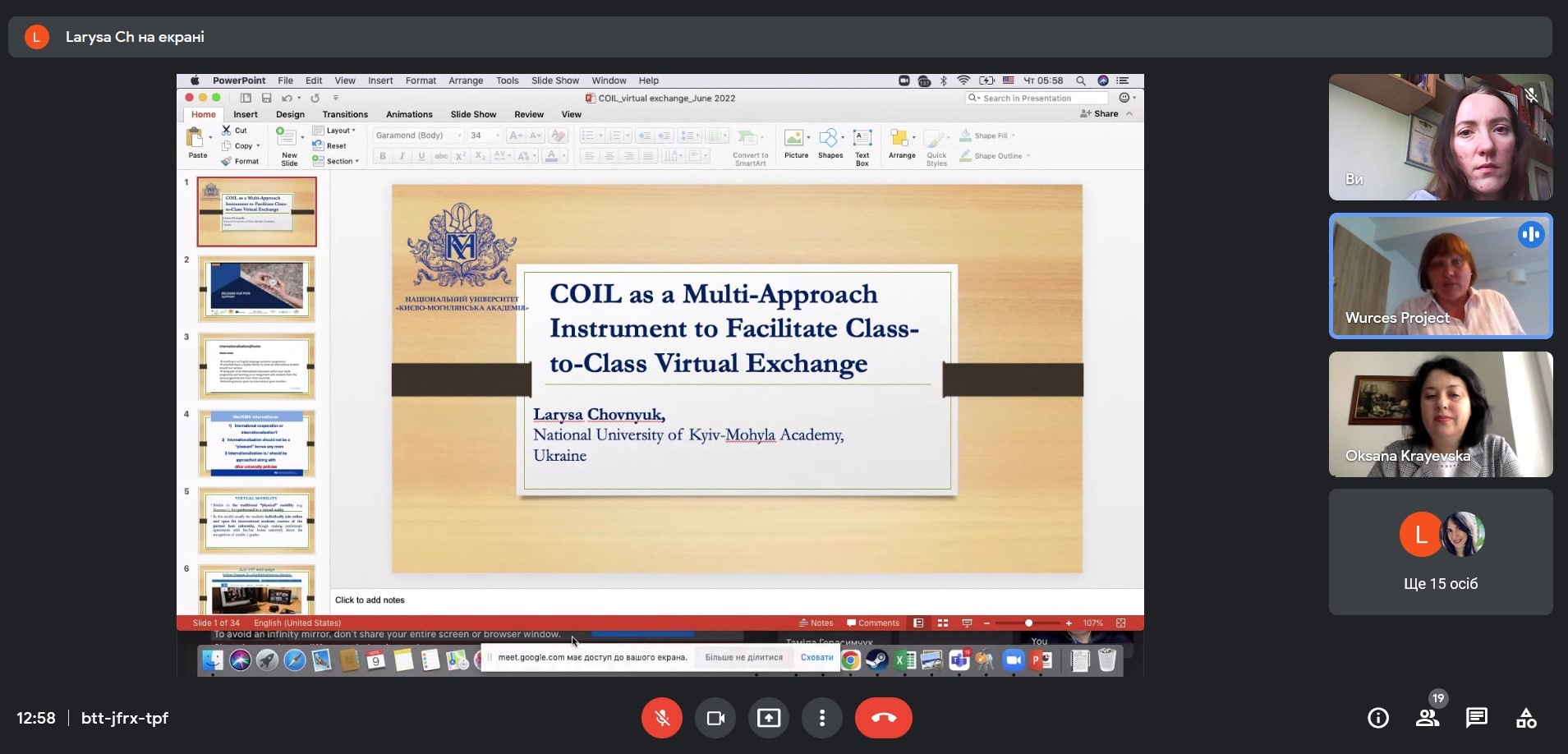Open the Slide Show menu in menu bar
1568x754 pixels.
(x=554, y=80)
